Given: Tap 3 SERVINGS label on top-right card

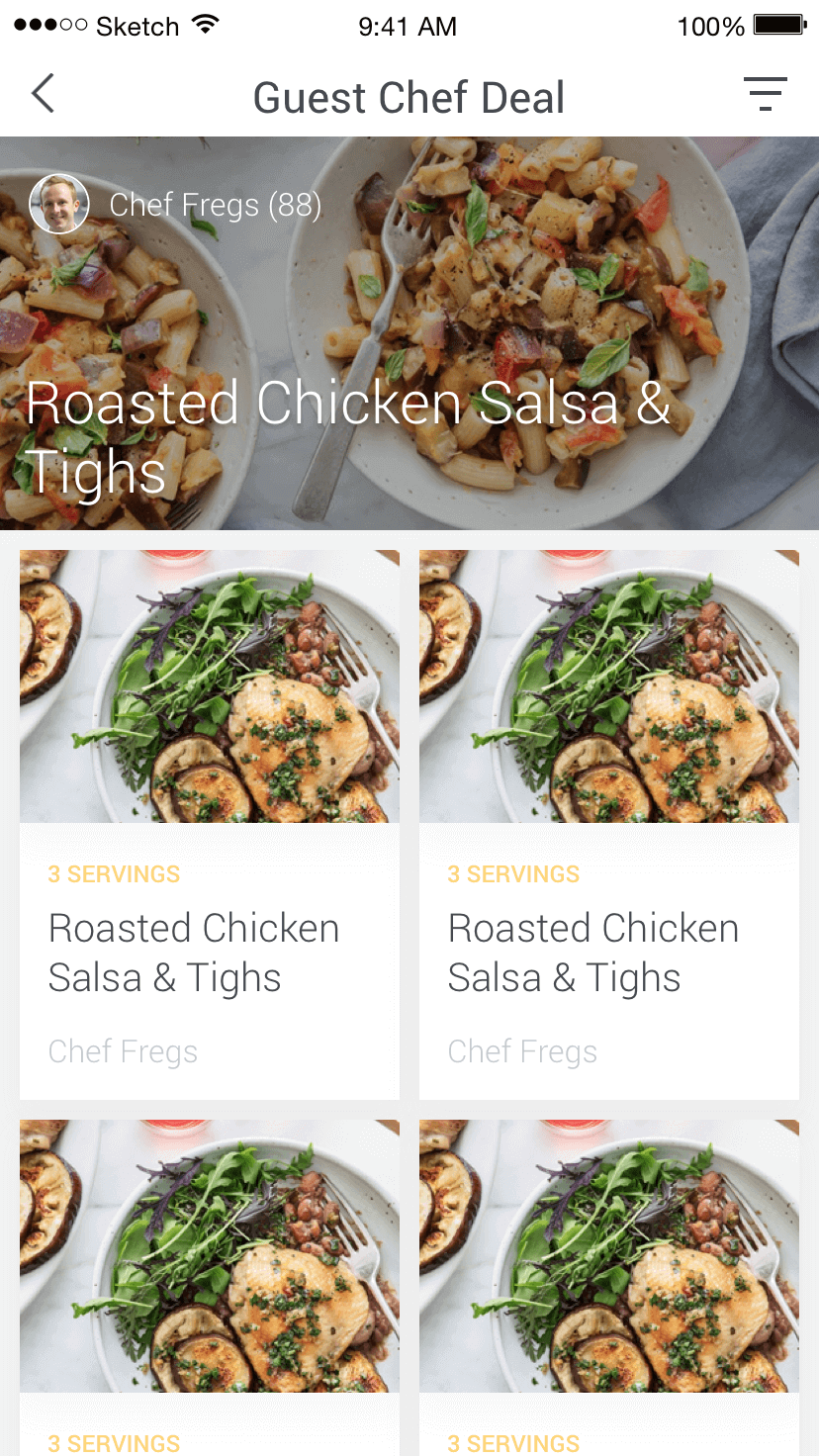Looking at the screenshot, I should tap(514, 874).
